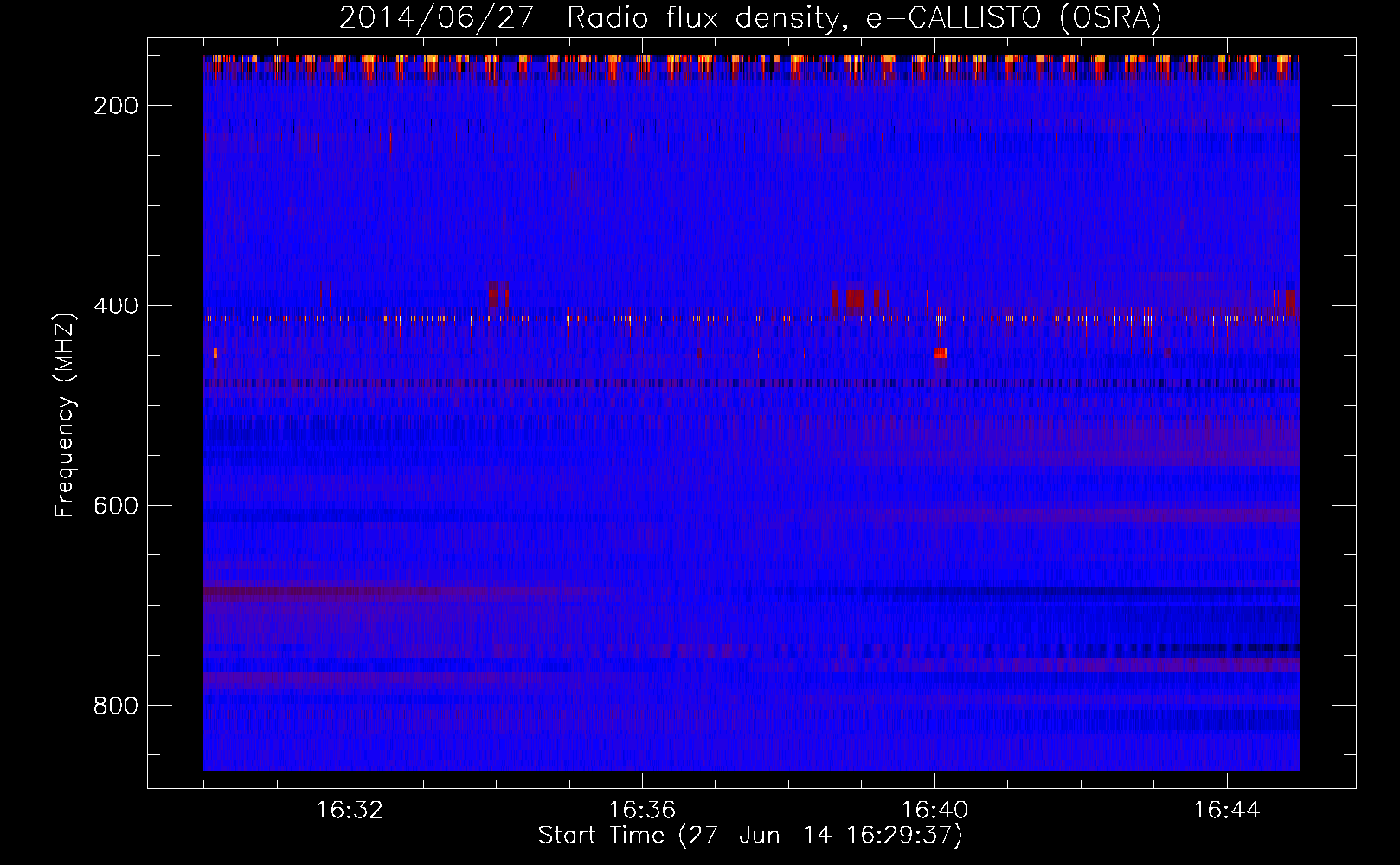This screenshot has width=1400, height=865.
Task: Click the bright red burst near 16:40
Action: click(941, 352)
